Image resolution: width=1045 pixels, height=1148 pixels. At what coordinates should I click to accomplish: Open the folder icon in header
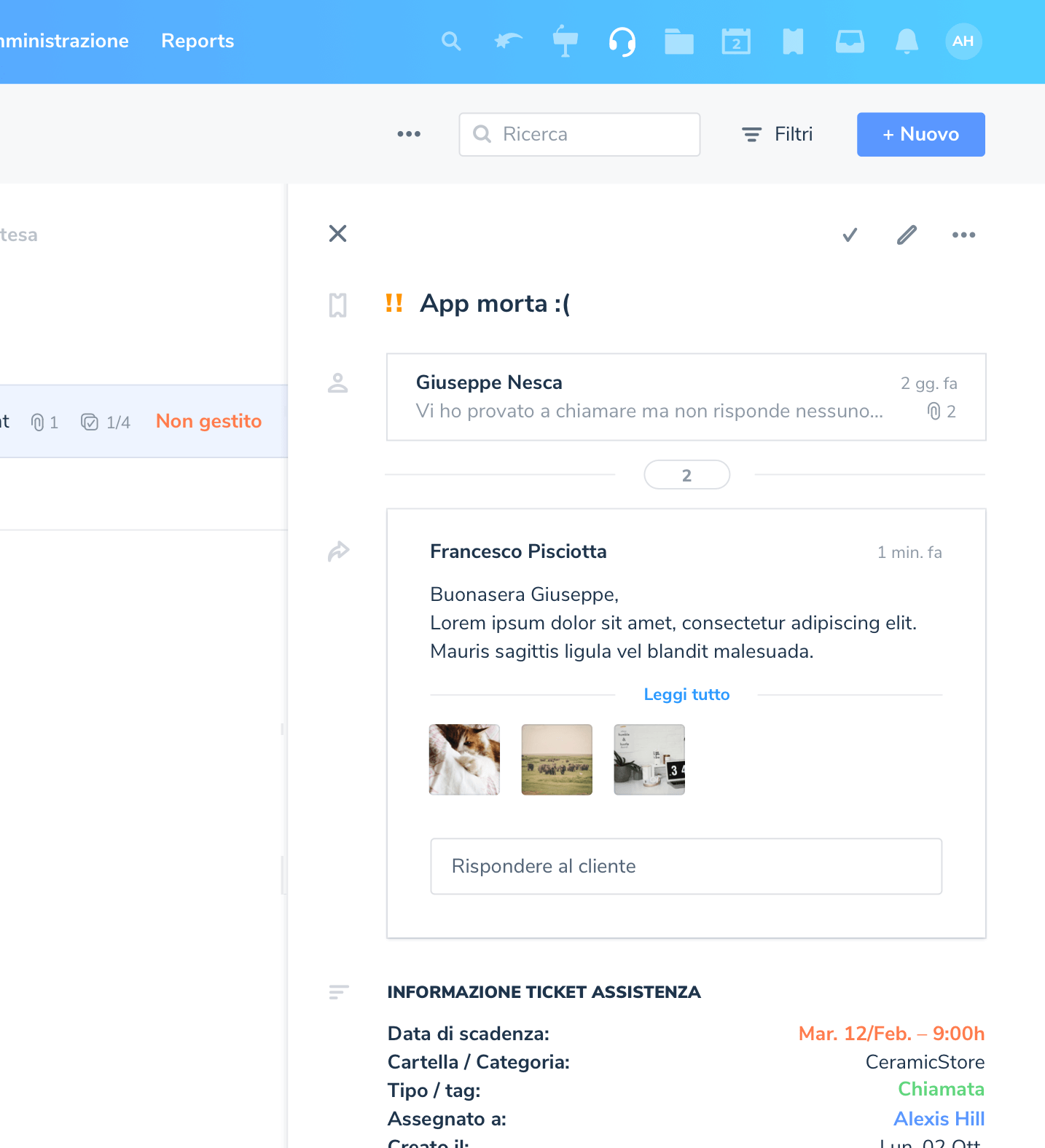click(x=678, y=42)
